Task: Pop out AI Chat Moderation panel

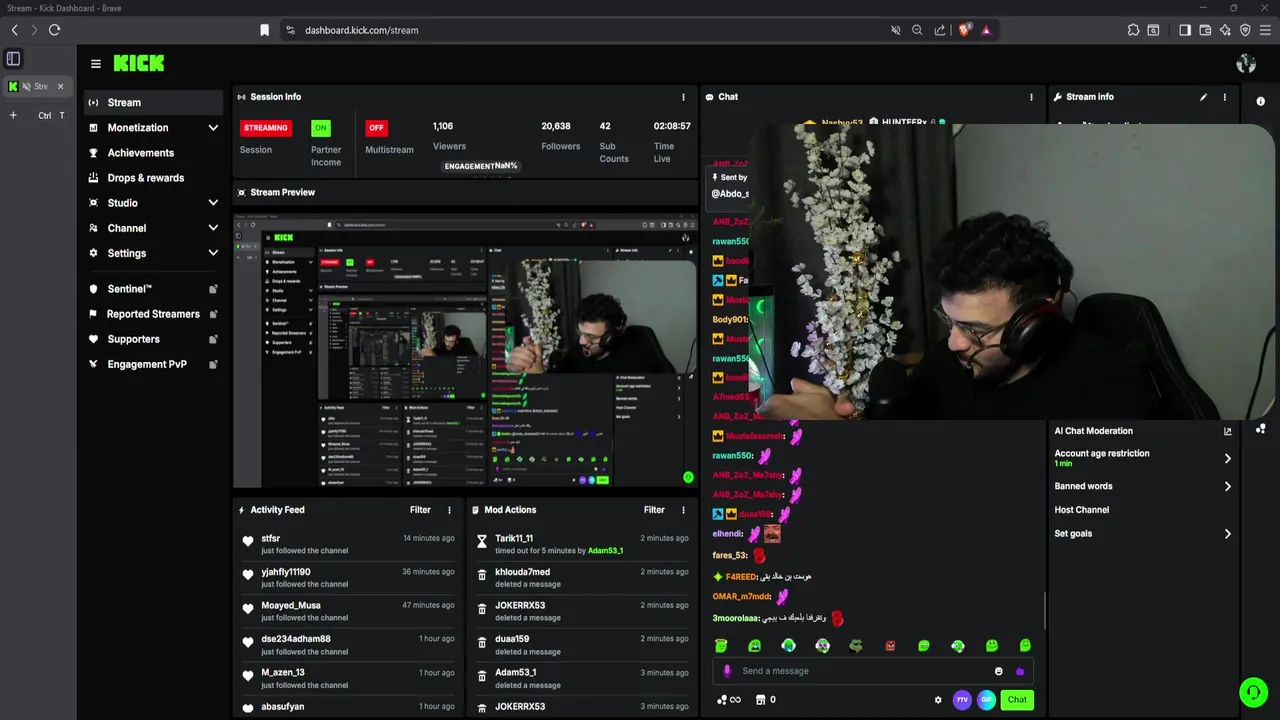Action: pos(1228,431)
